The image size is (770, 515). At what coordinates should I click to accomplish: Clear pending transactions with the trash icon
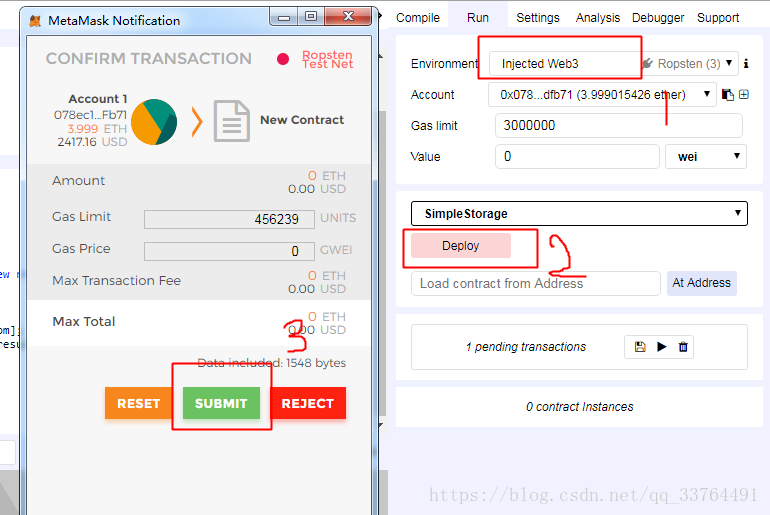[x=683, y=347]
